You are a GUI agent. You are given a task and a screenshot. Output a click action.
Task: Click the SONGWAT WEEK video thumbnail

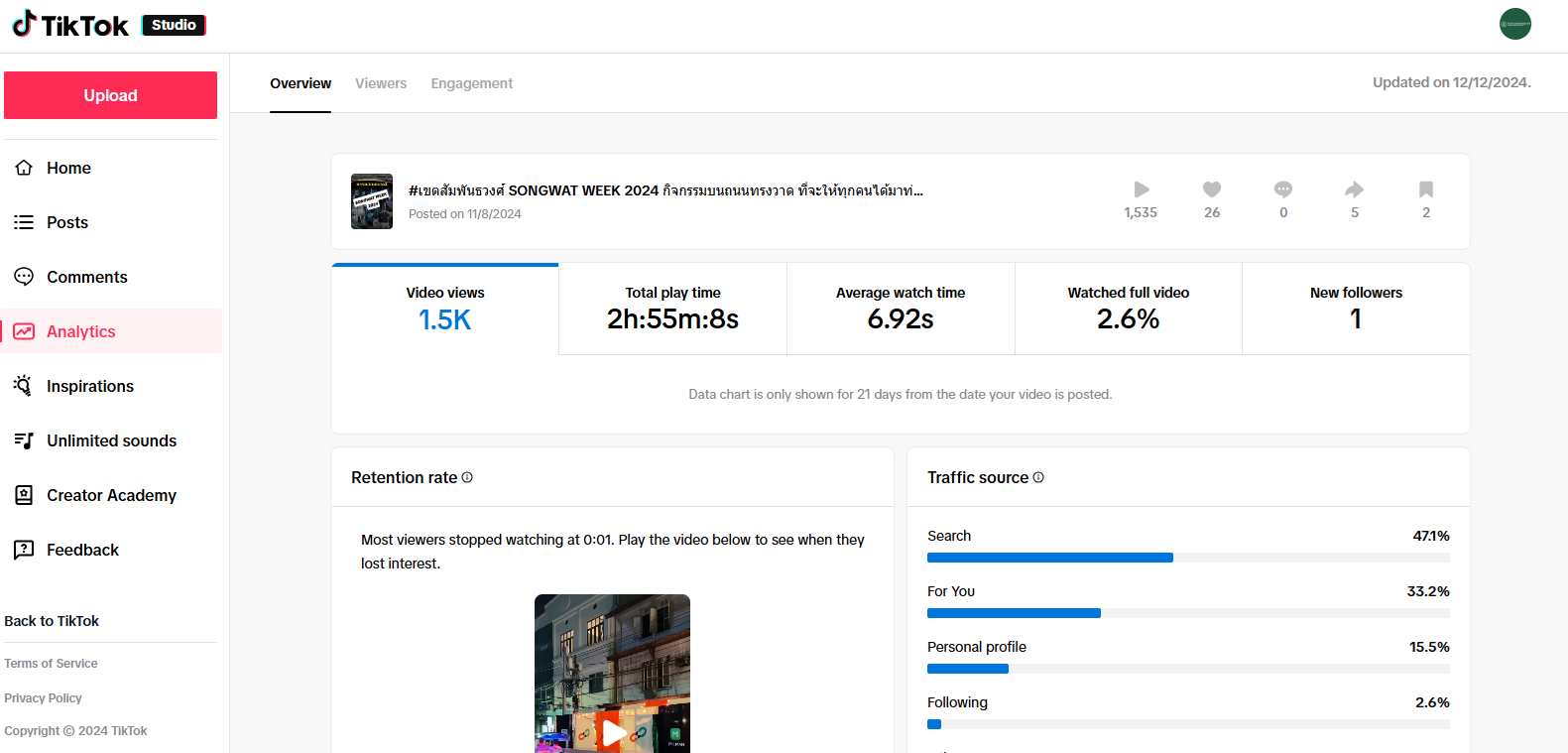click(372, 201)
